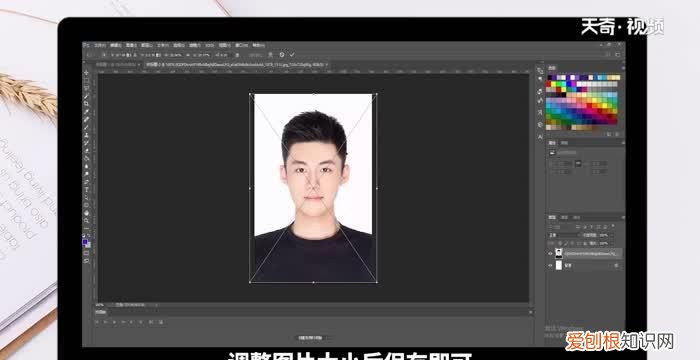Select the Zoom tool

tap(86, 221)
